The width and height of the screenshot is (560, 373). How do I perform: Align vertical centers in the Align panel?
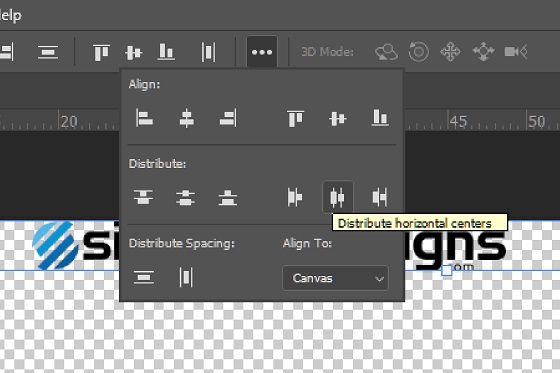[338, 118]
